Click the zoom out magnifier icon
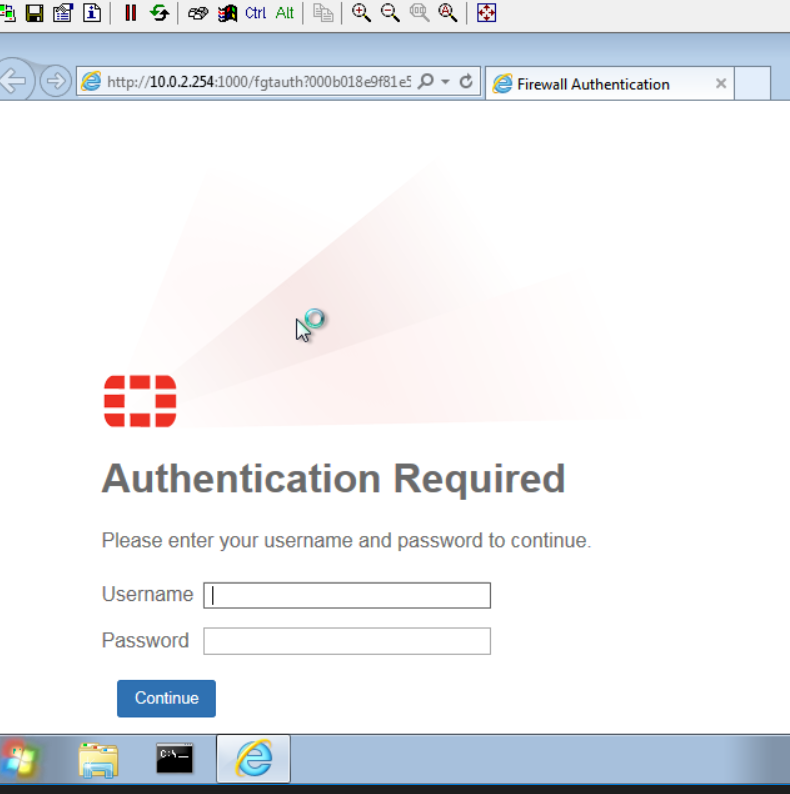This screenshot has height=794, width=790. pos(390,13)
